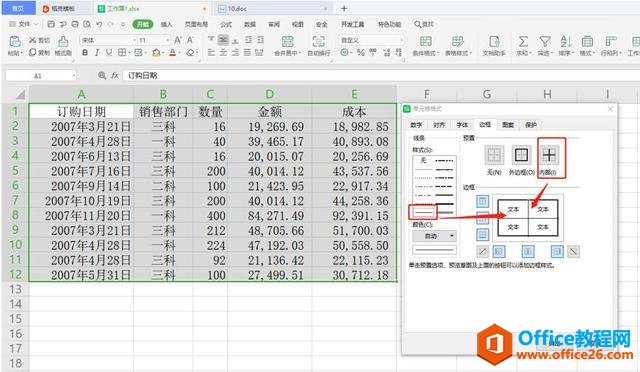This screenshot has height=372, width=640.
Task: Click the Cut scissors icon
Action: (x=33, y=40)
